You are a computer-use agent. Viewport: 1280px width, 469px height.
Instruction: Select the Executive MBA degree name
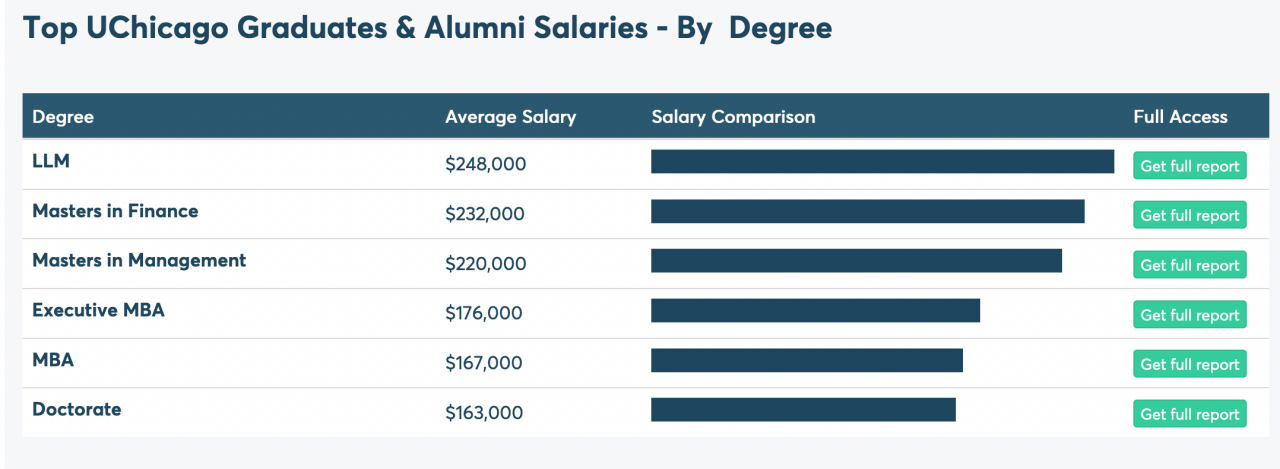(x=98, y=310)
